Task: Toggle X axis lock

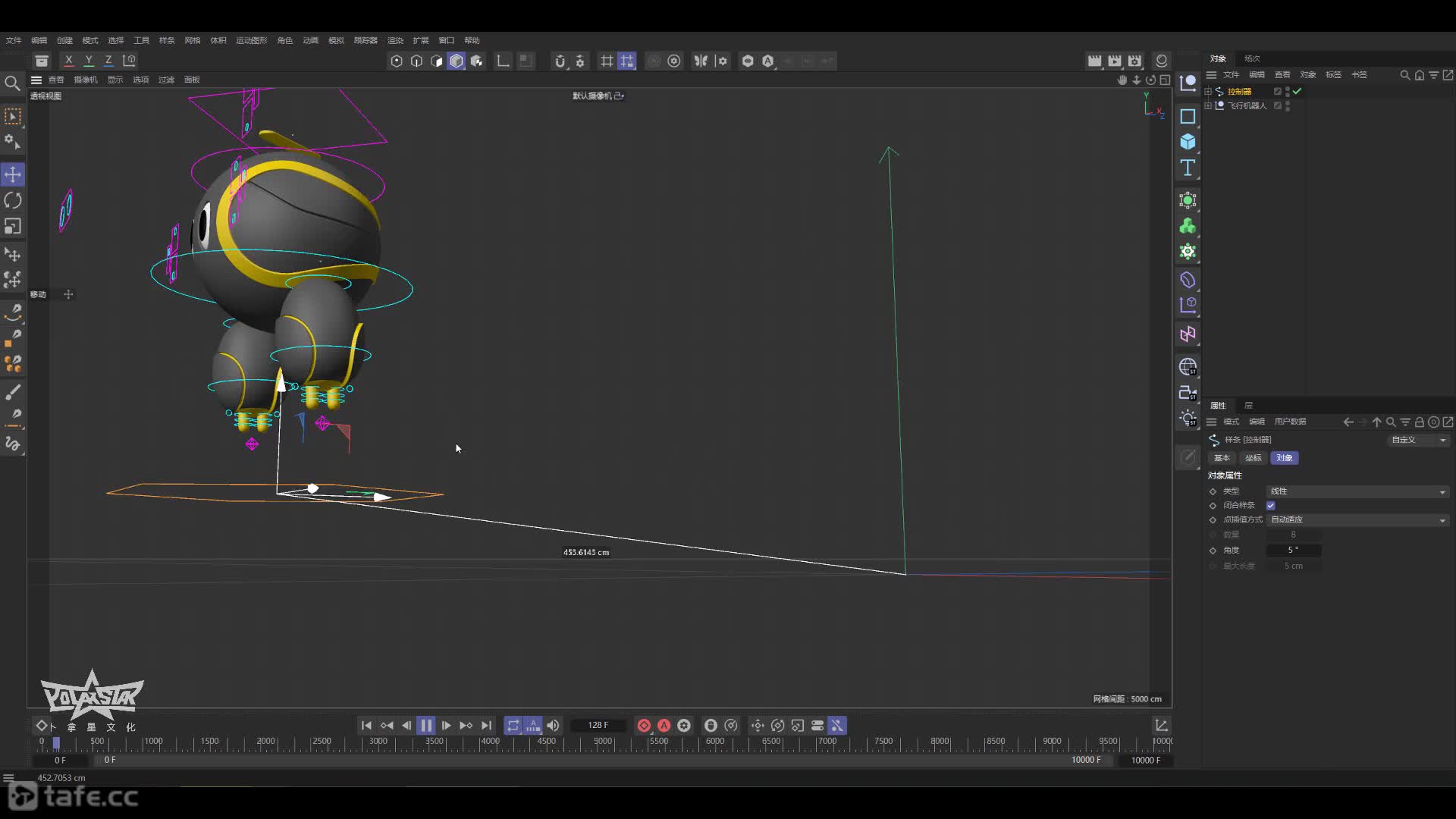Action: pos(69,60)
